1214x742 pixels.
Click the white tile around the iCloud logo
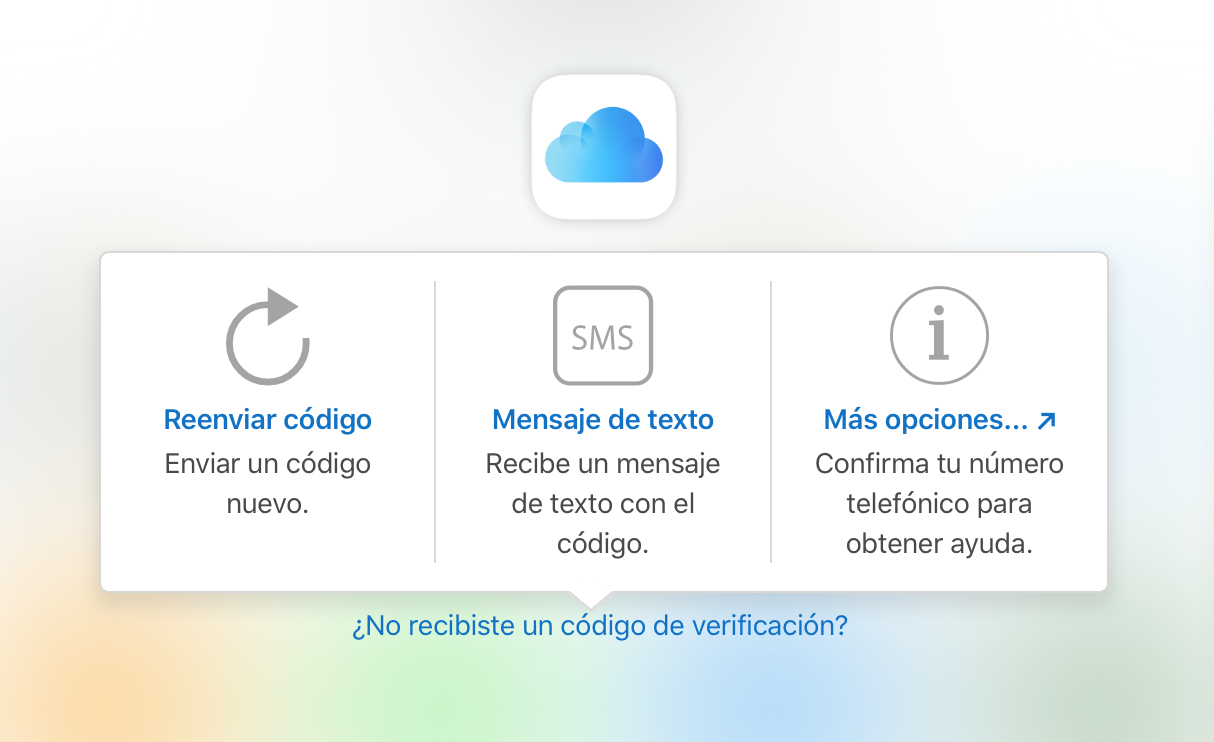604,147
